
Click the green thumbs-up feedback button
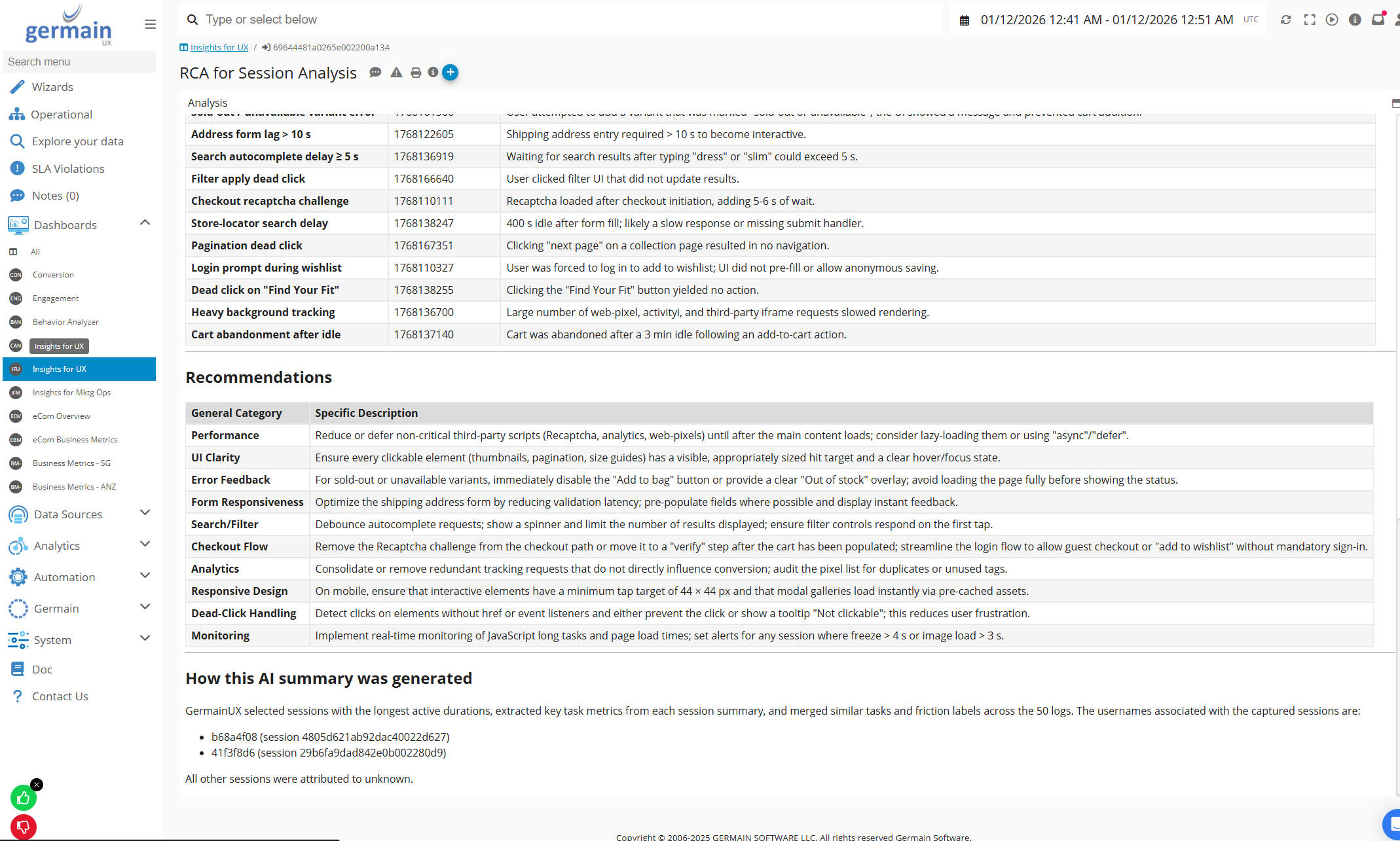[x=23, y=798]
